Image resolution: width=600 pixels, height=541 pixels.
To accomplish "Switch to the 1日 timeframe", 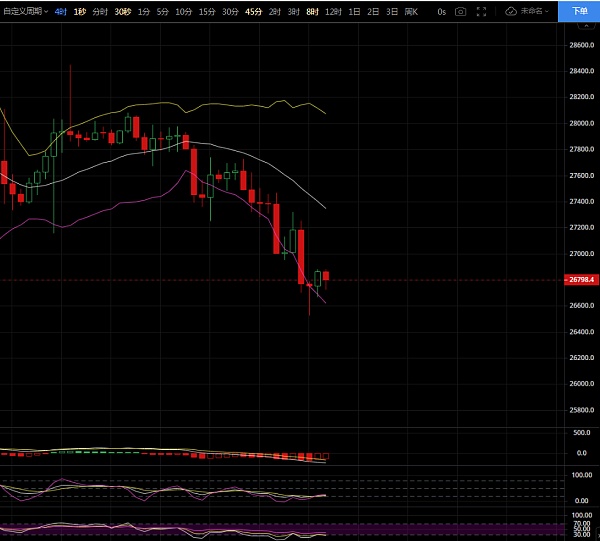I will (354, 11).
